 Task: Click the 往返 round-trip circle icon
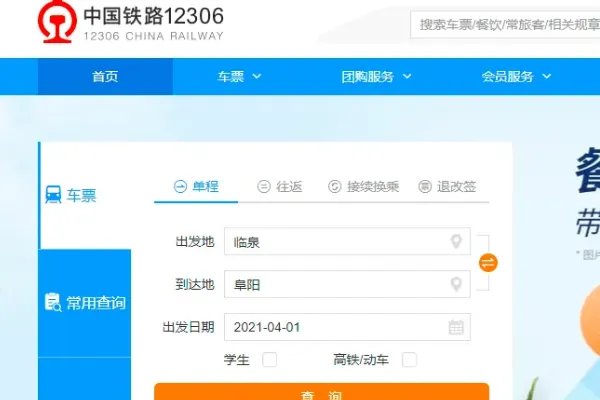[264, 186]
